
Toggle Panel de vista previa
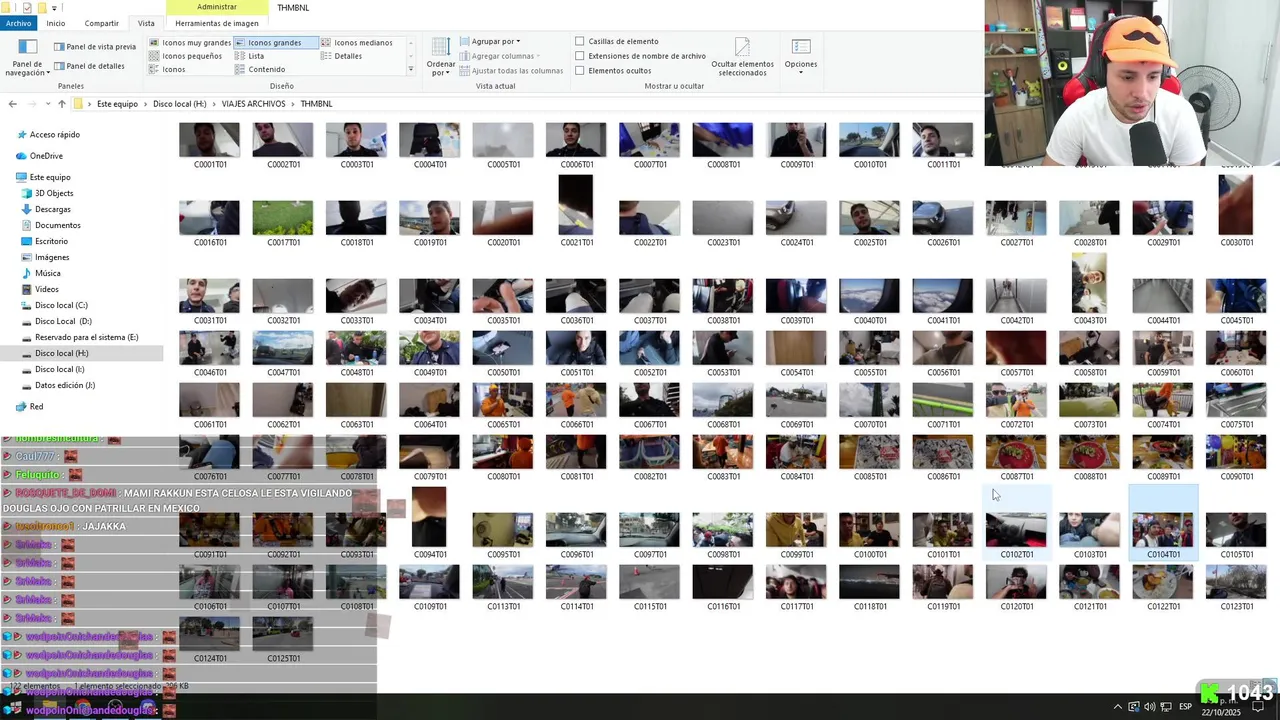(x=94, y=46)
